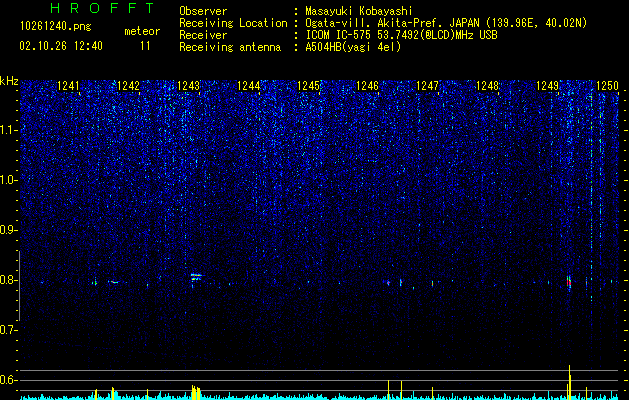Click the 0.9 kHz axis label

9,230
